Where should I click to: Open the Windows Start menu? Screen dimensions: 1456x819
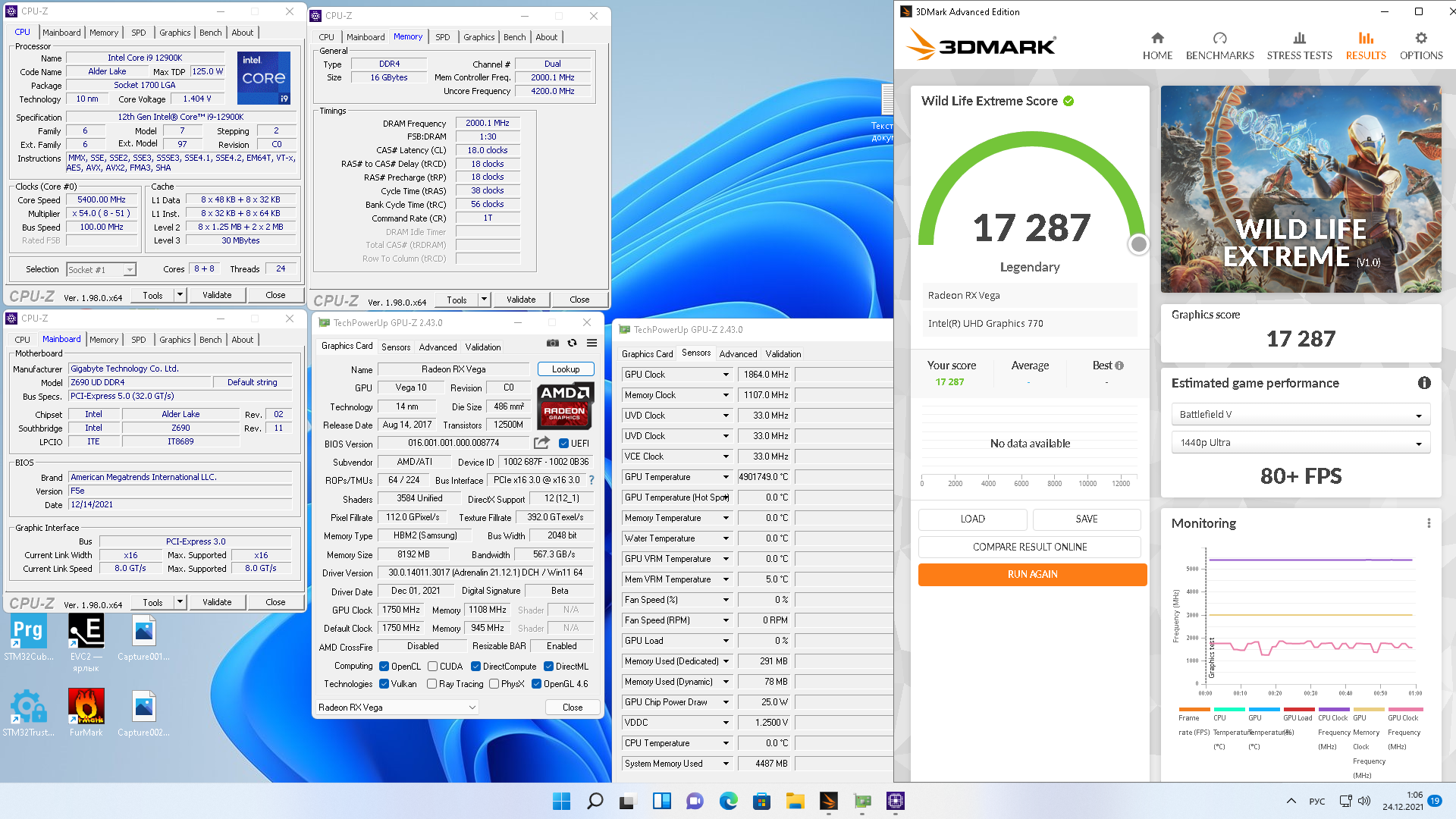point(562,801)
